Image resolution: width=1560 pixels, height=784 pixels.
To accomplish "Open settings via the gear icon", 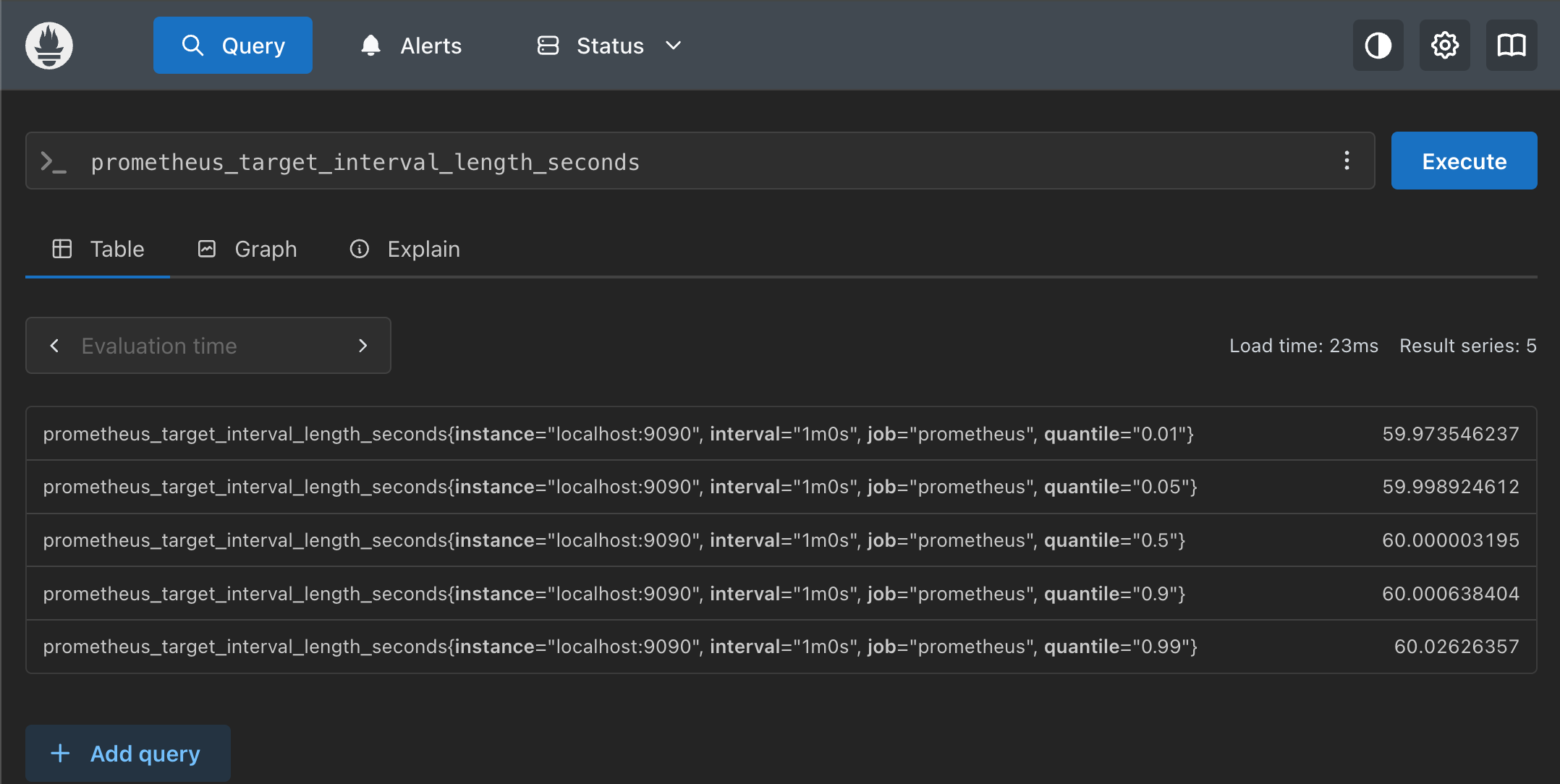I will tap(1444, 45).
